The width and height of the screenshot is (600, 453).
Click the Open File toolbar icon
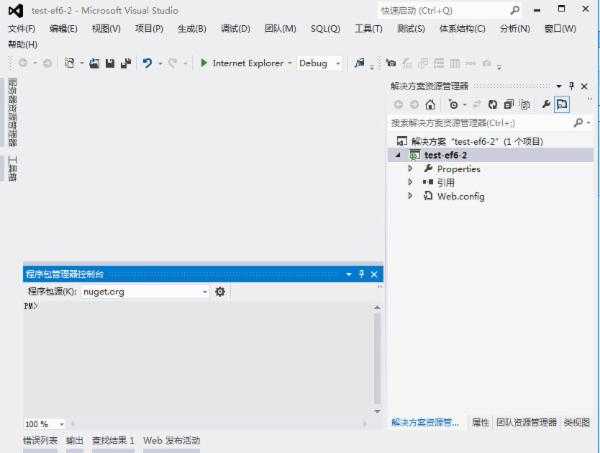pyautogui.click(x=94, y=63)
